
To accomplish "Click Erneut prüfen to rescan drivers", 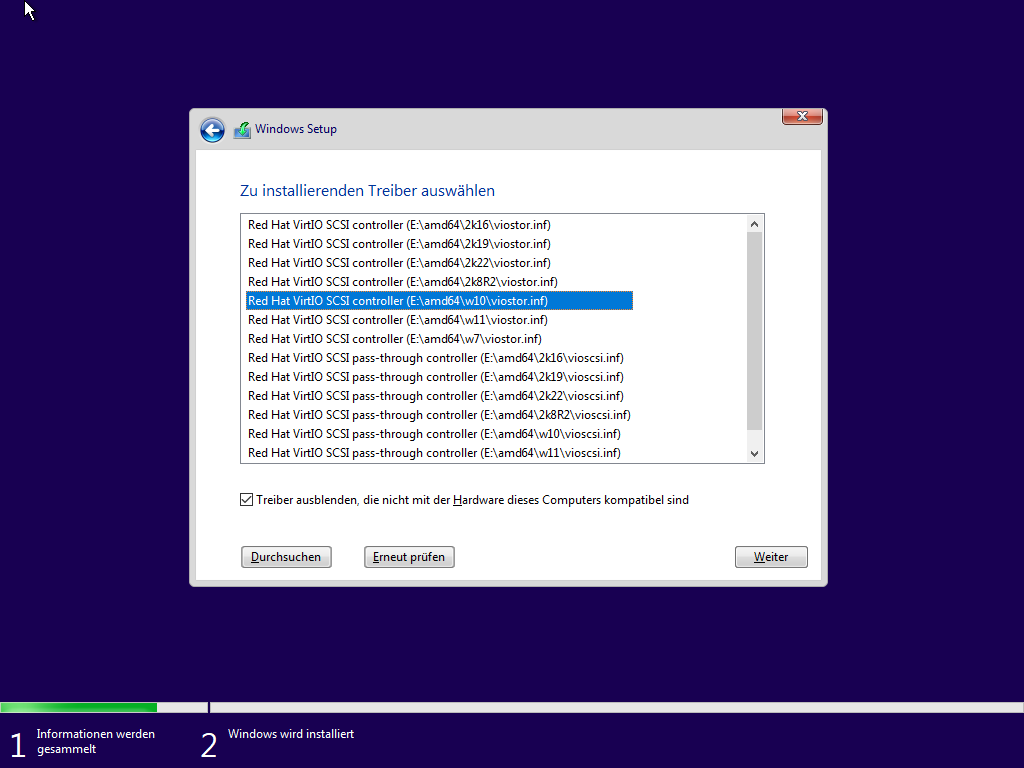I will tap(409, 557).
